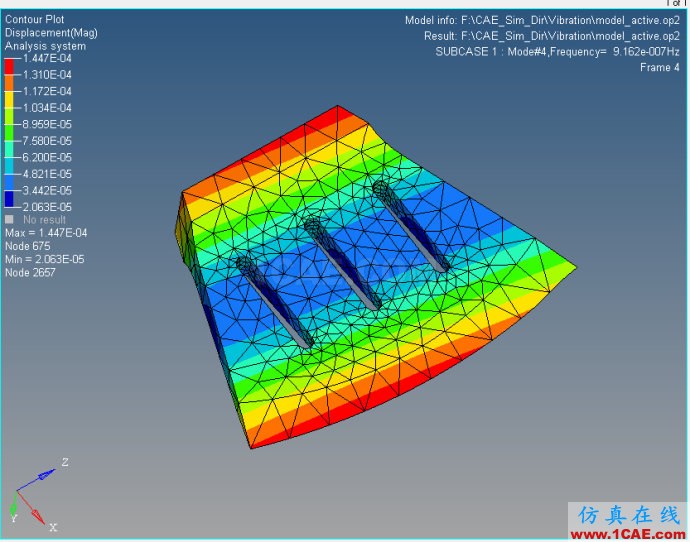Click the gray No result legend swatch

(x=9, y=220)
